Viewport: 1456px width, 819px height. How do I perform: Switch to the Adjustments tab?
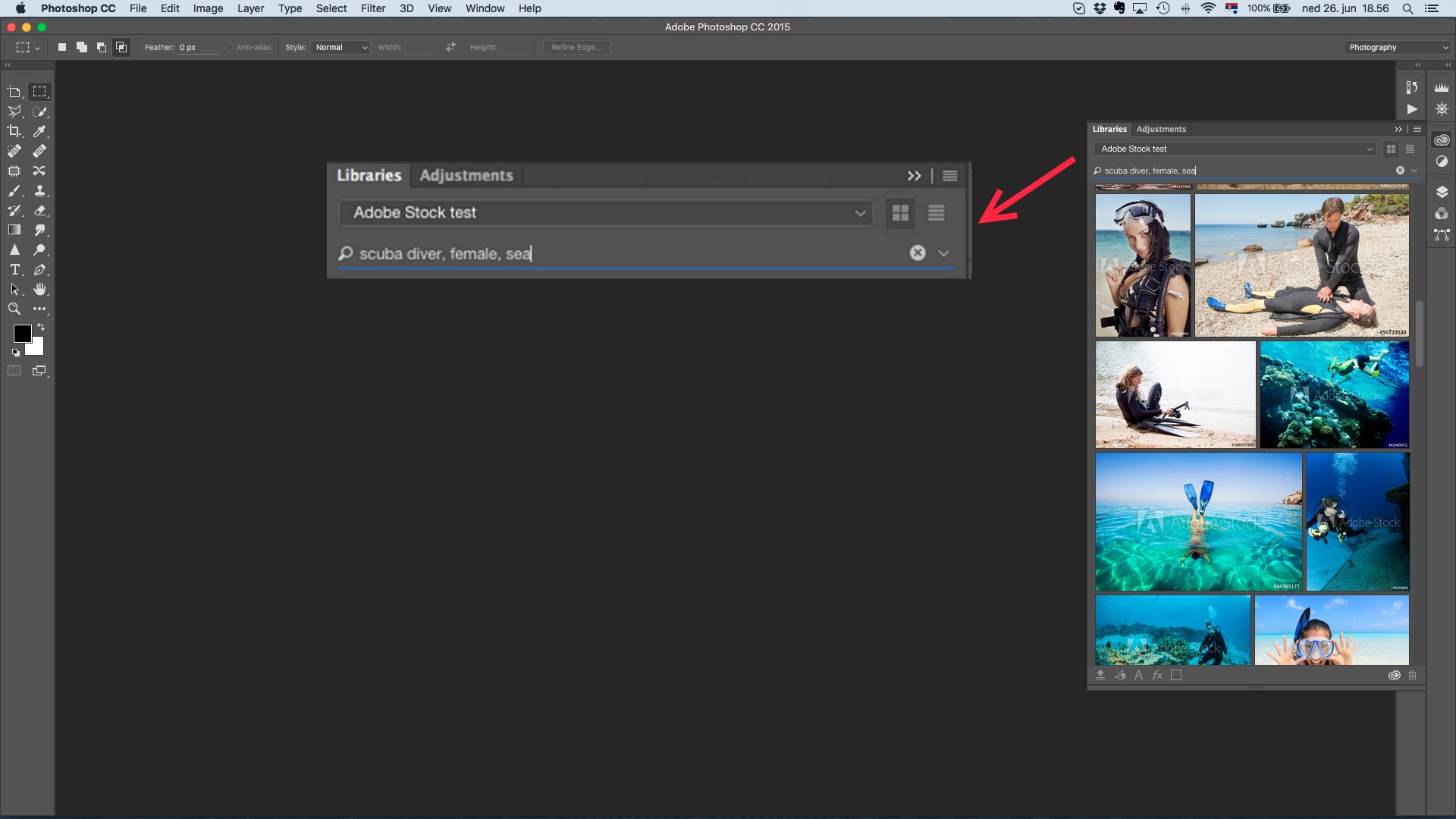tap(1160, 129)
